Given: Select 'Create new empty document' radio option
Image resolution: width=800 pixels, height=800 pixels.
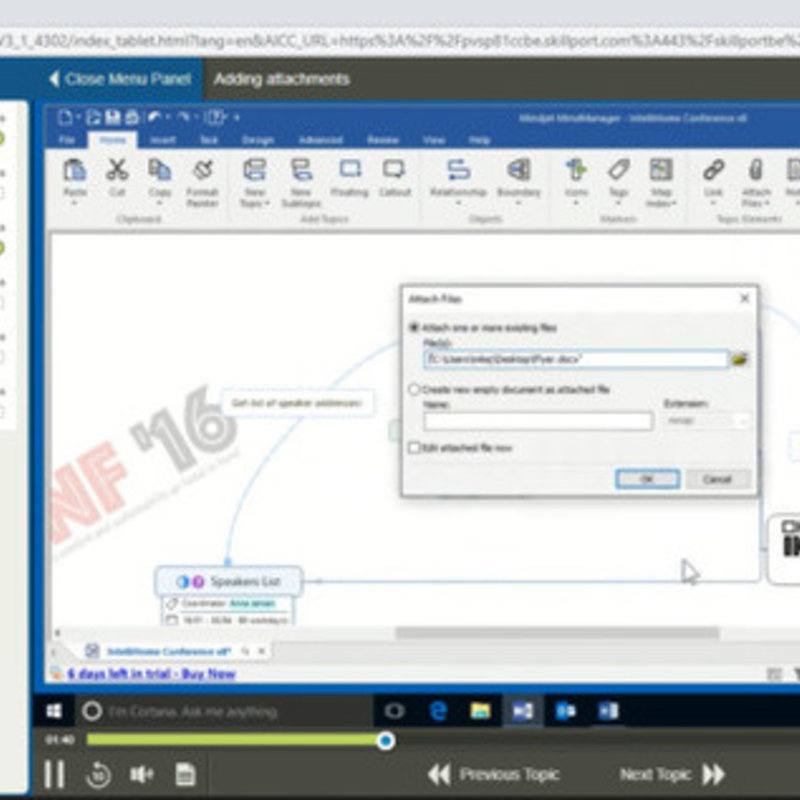Looking at the screenshot, I should [x=414, y=390].
